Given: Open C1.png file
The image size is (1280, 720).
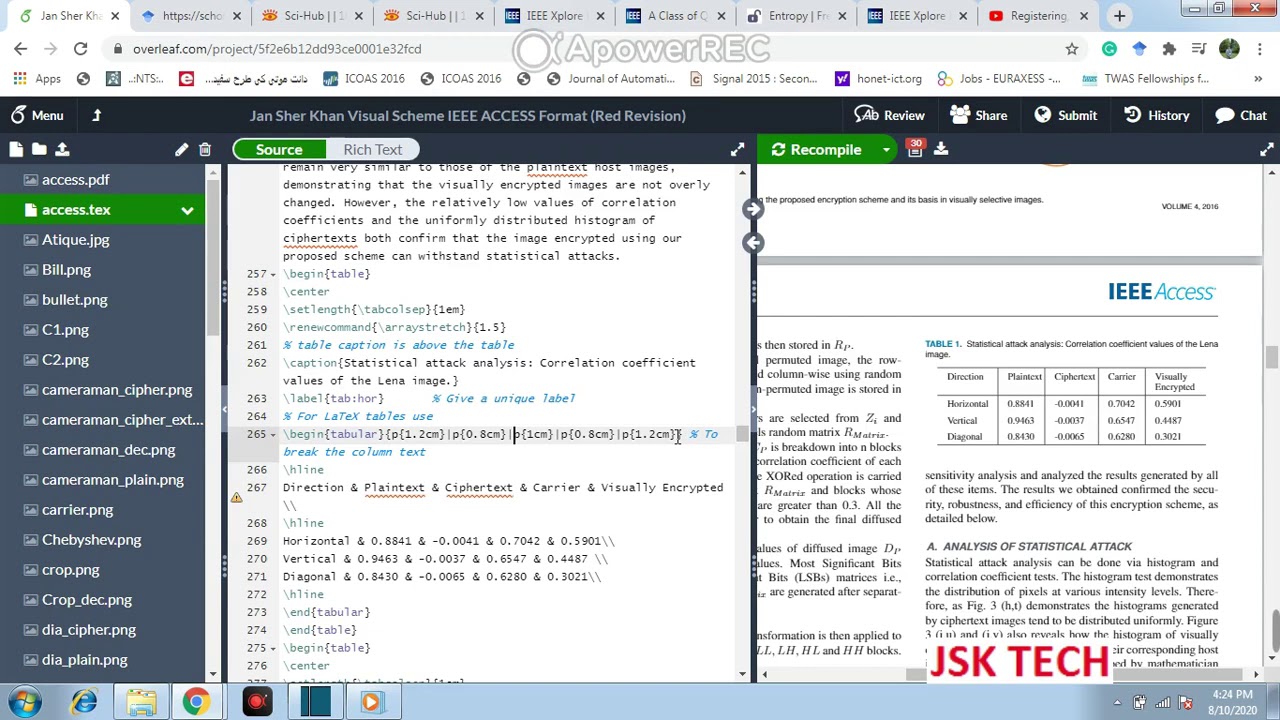Looking at the screenshot, I should (65, 330).
